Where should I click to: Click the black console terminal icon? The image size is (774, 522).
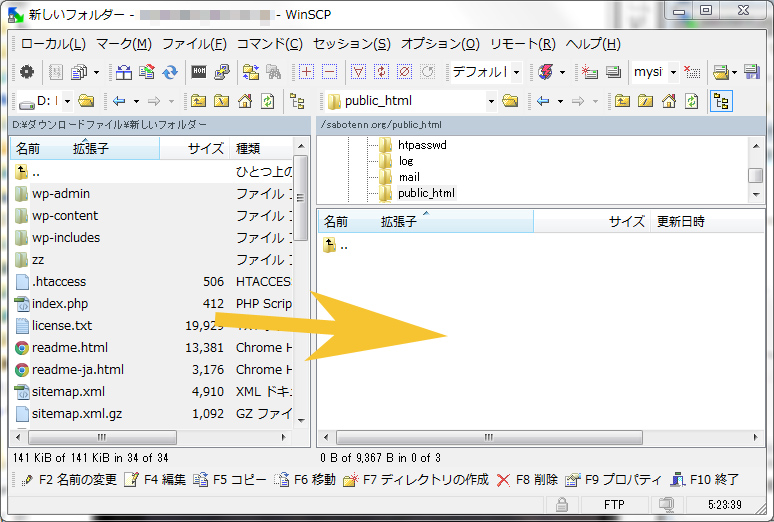(x=198, y=72)
